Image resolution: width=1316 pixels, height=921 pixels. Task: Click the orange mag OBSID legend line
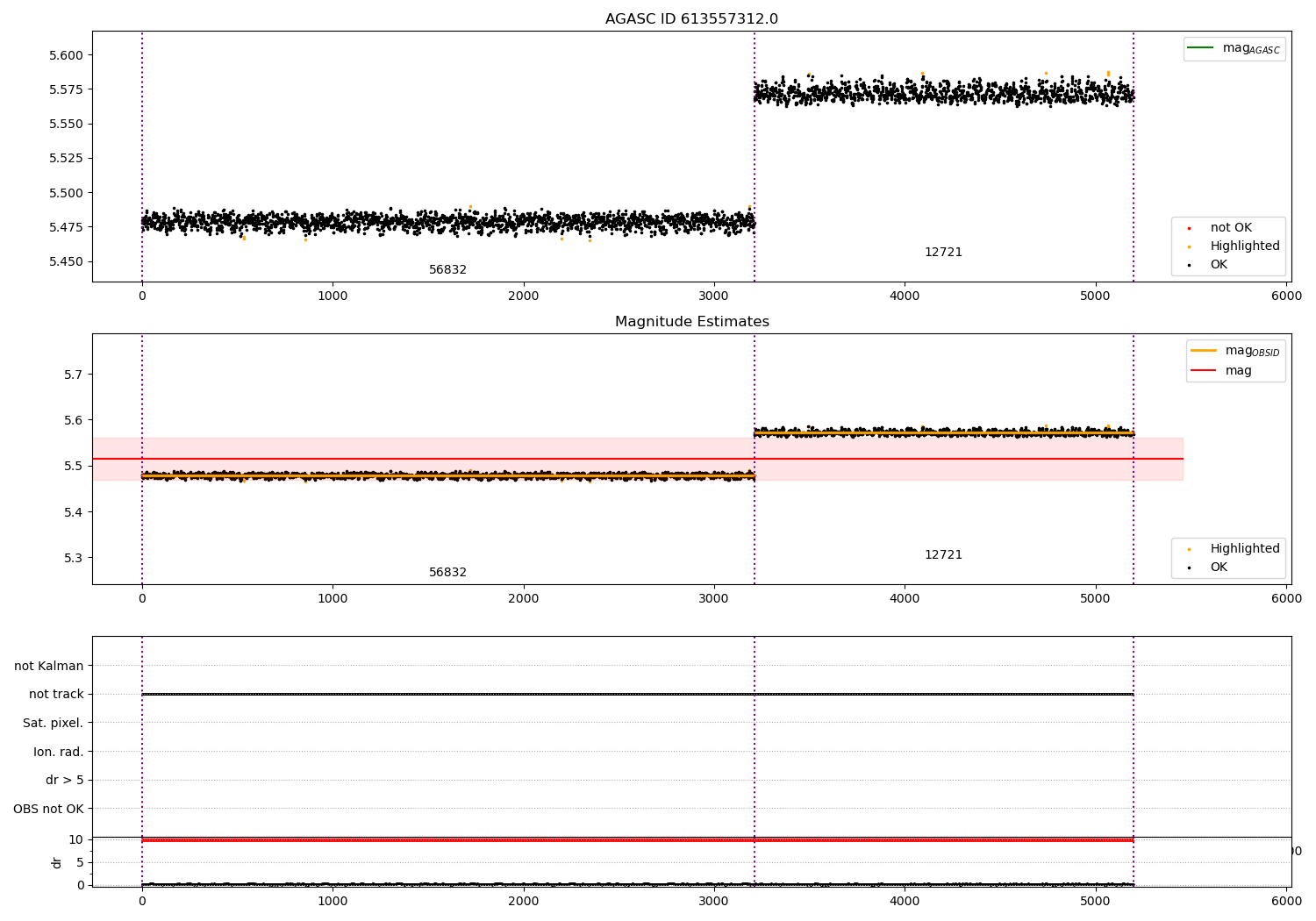point(1204,350)
